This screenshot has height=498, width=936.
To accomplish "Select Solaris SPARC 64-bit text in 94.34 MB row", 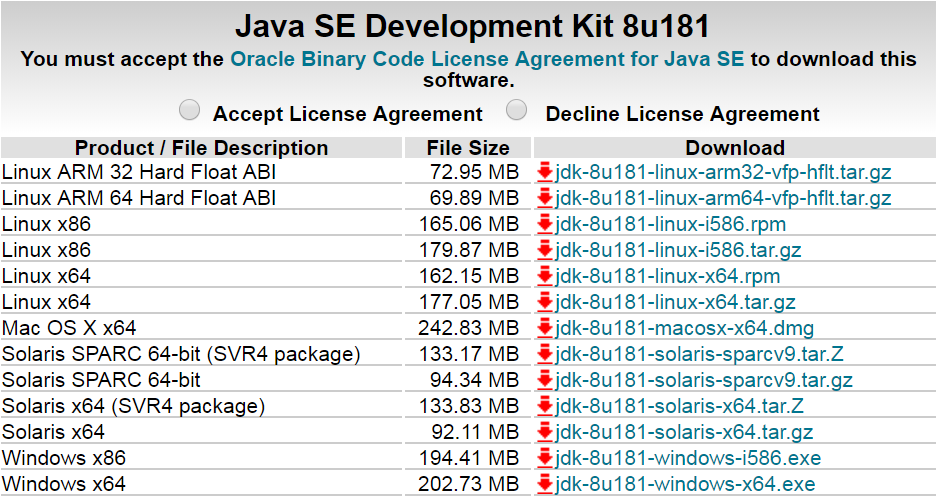I will (101, 380).
